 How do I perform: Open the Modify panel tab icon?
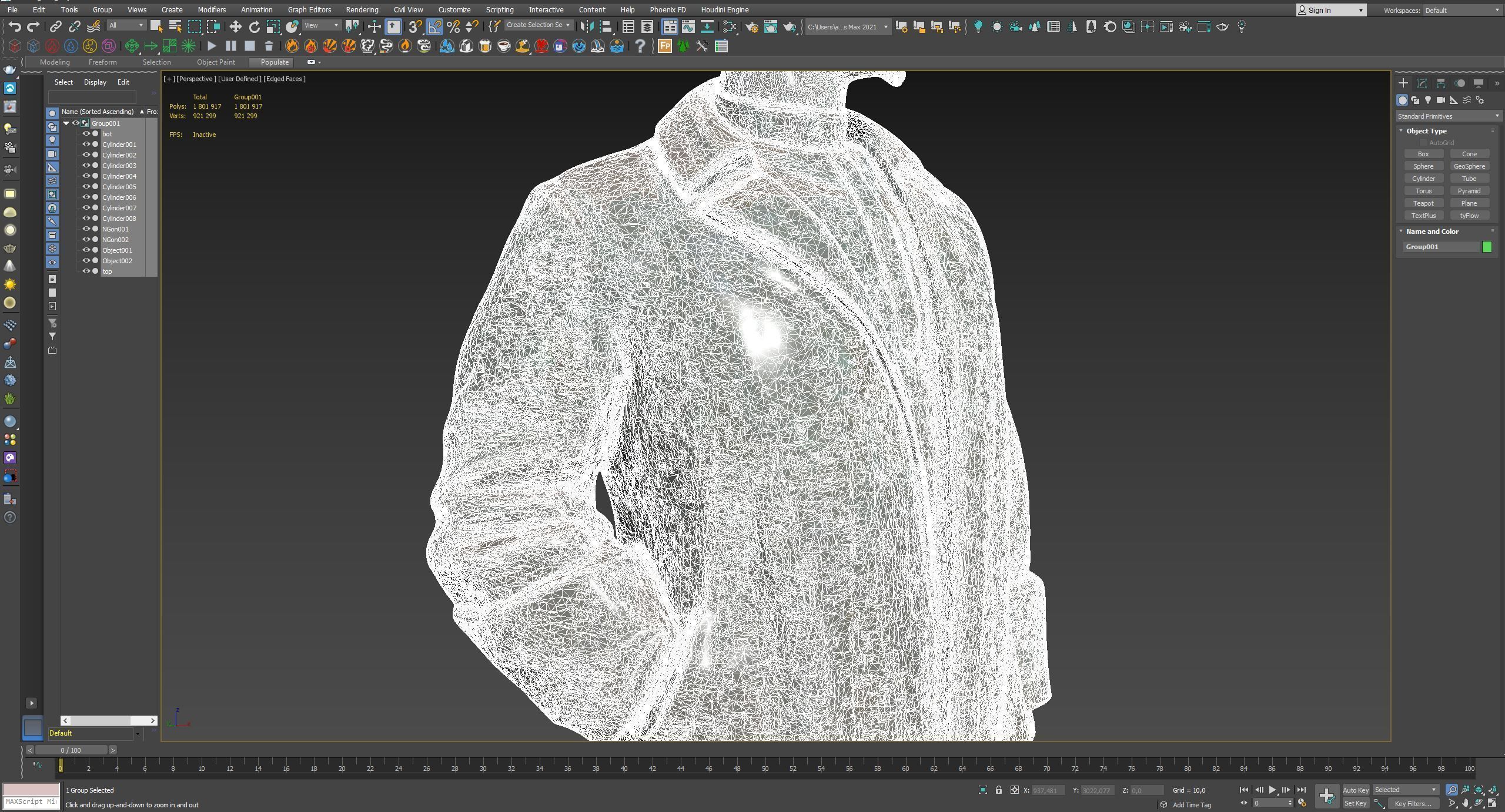1422,83
